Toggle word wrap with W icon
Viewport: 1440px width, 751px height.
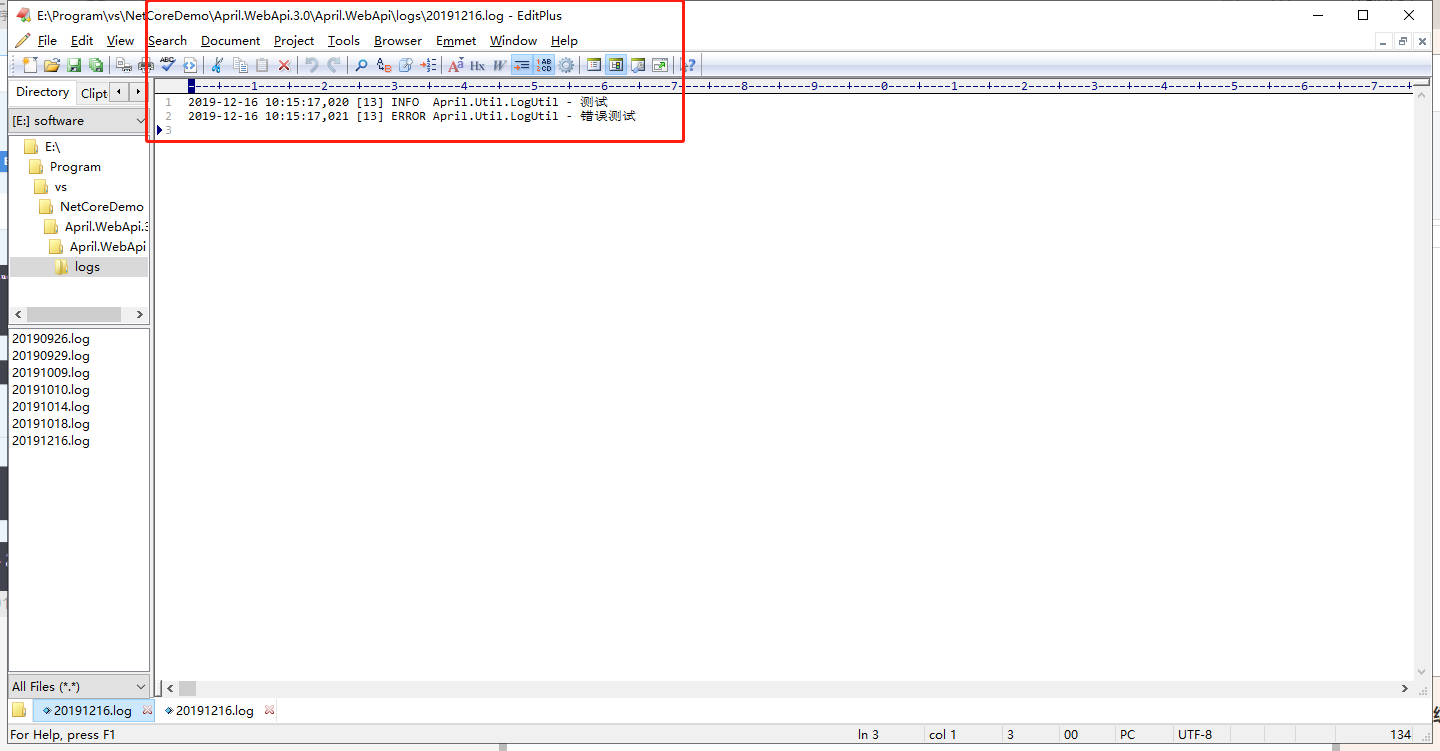click(x=499, y=65)
